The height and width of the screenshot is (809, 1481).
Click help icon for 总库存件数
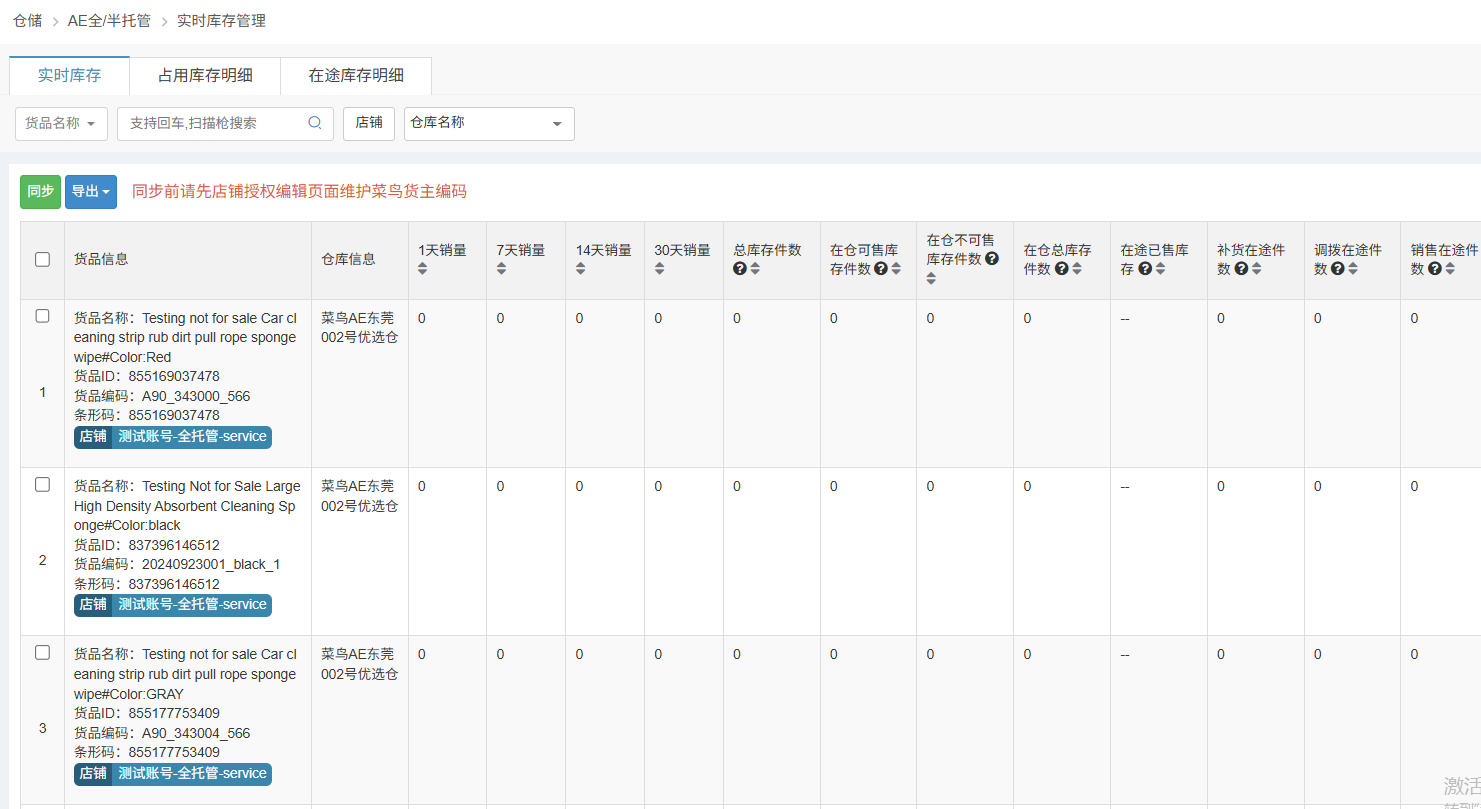click(x=740, y=269)
